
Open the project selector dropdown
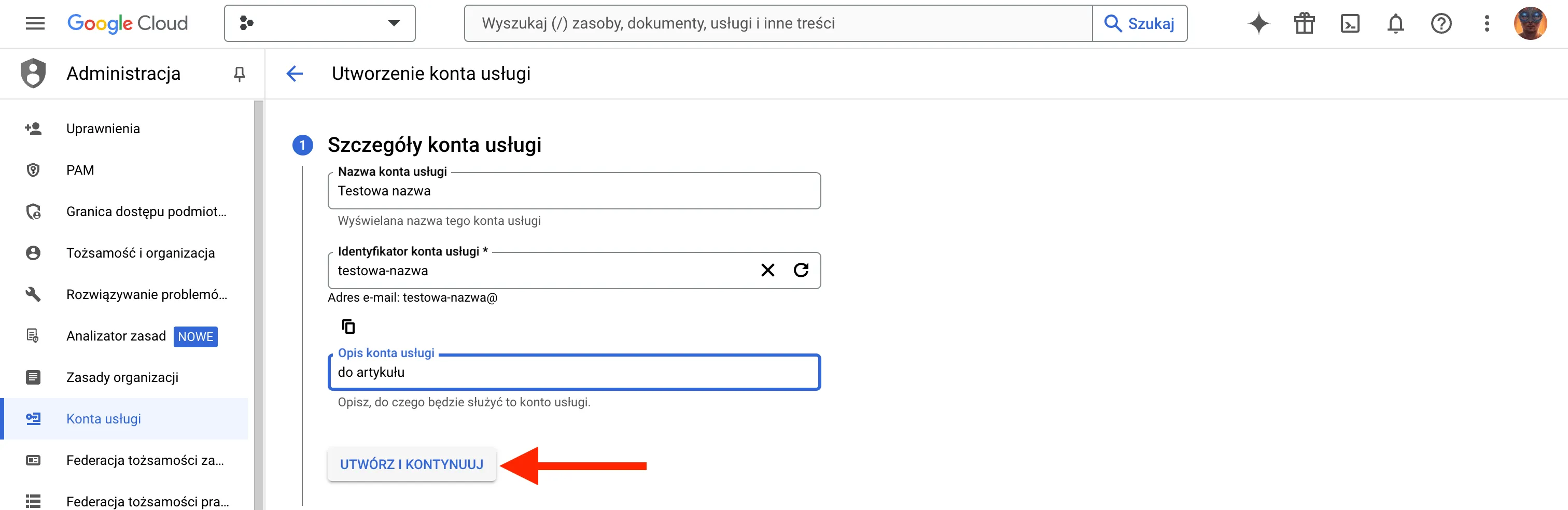tap(319, 24)
